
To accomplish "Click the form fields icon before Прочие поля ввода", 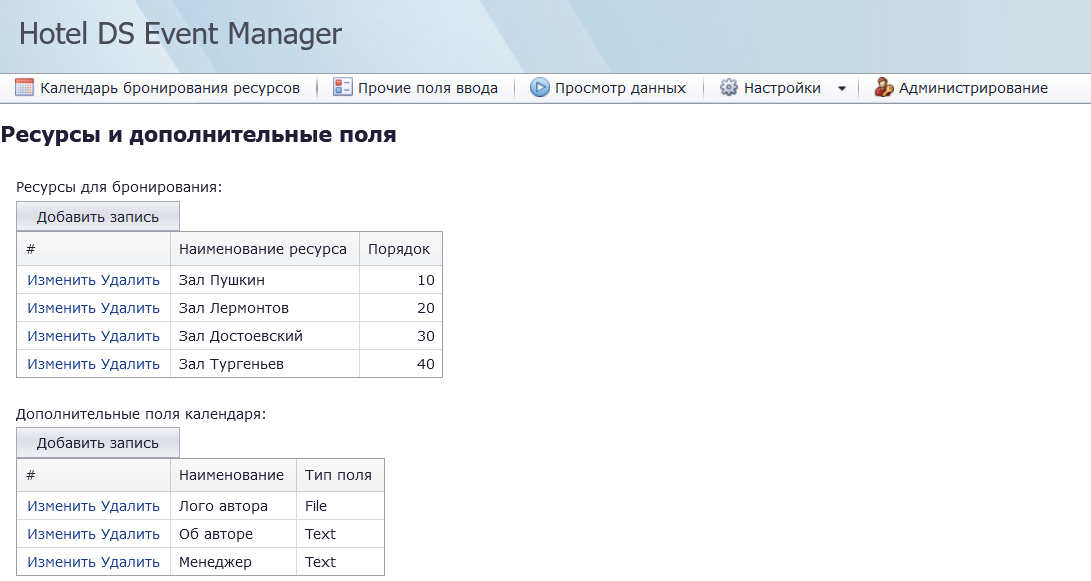I will pyautogui.click(x=342, y=88).
